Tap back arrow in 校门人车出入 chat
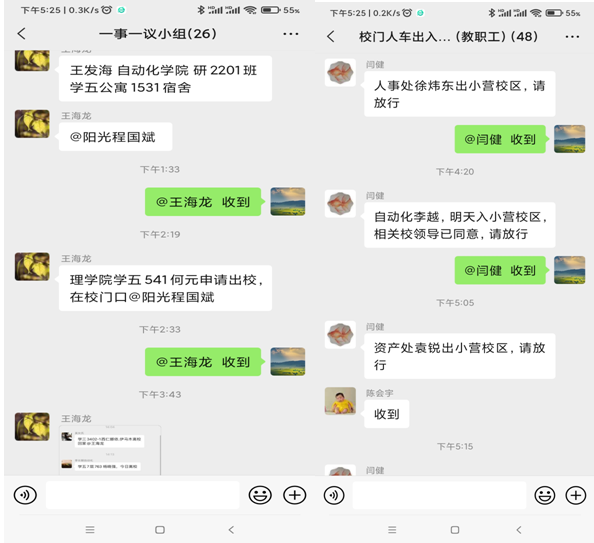The width and height of the screenshot is (594, 543). coord(331,37)
